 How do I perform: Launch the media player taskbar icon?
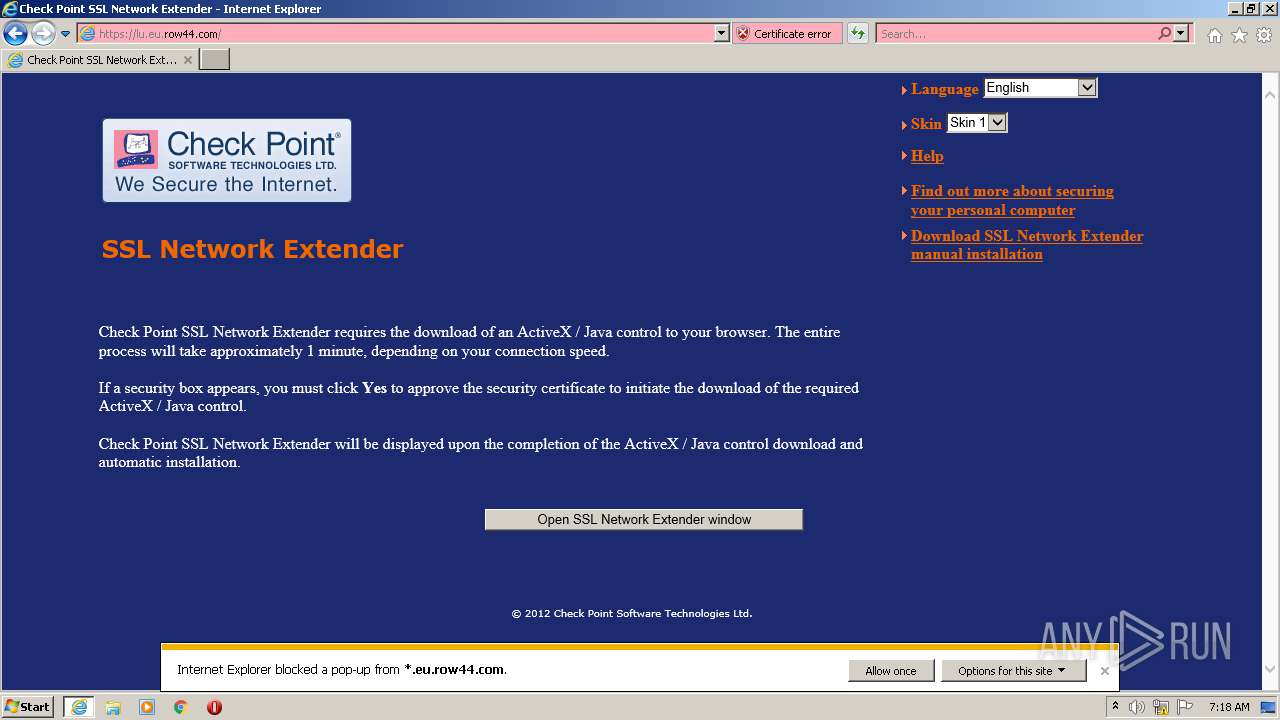coord(147,707)
